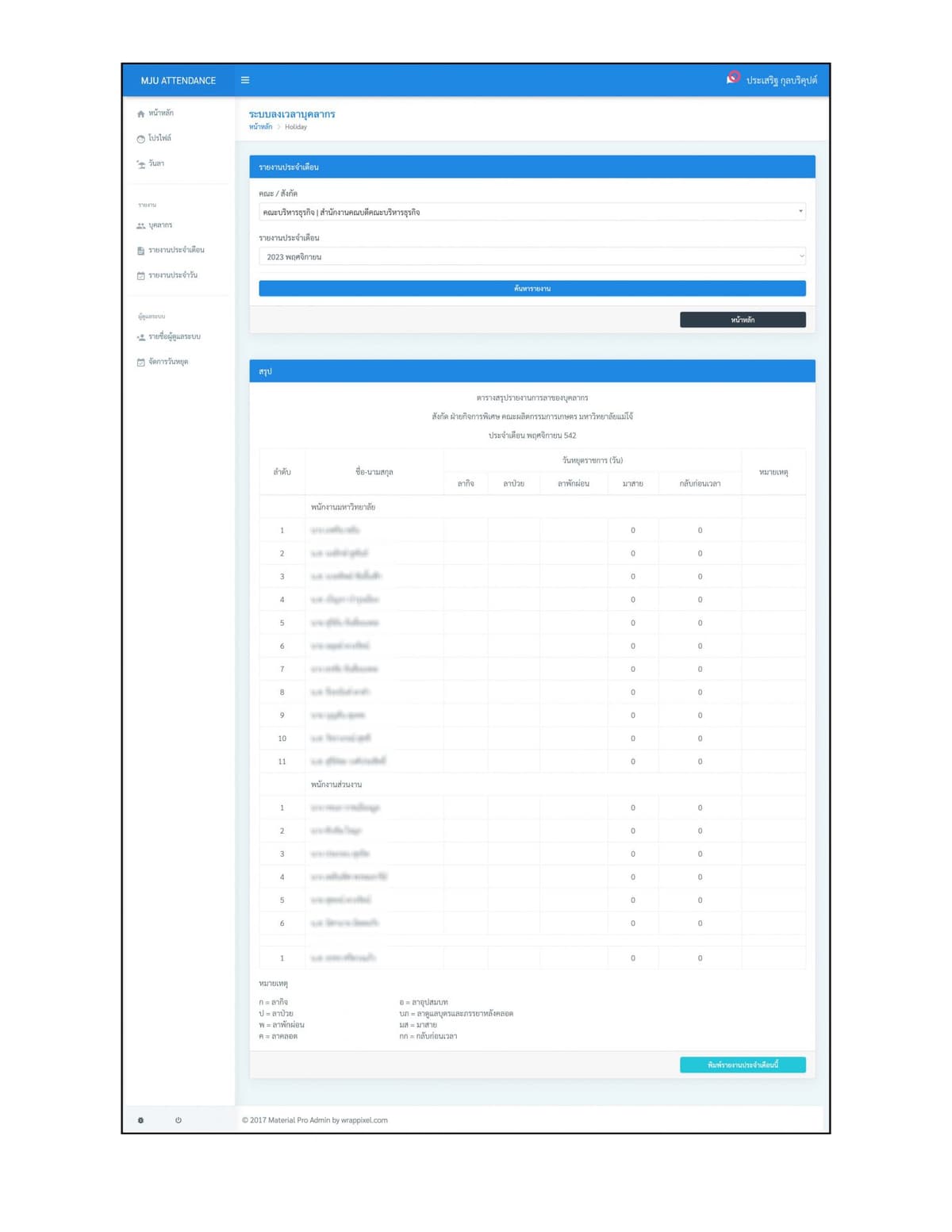The height and width of the screenshot is (1232, 952).
Task: Click the legend entry บภ = ลาดูแลบุตรและภรรยาหลังคลอด
Action: pos(456,1013)
